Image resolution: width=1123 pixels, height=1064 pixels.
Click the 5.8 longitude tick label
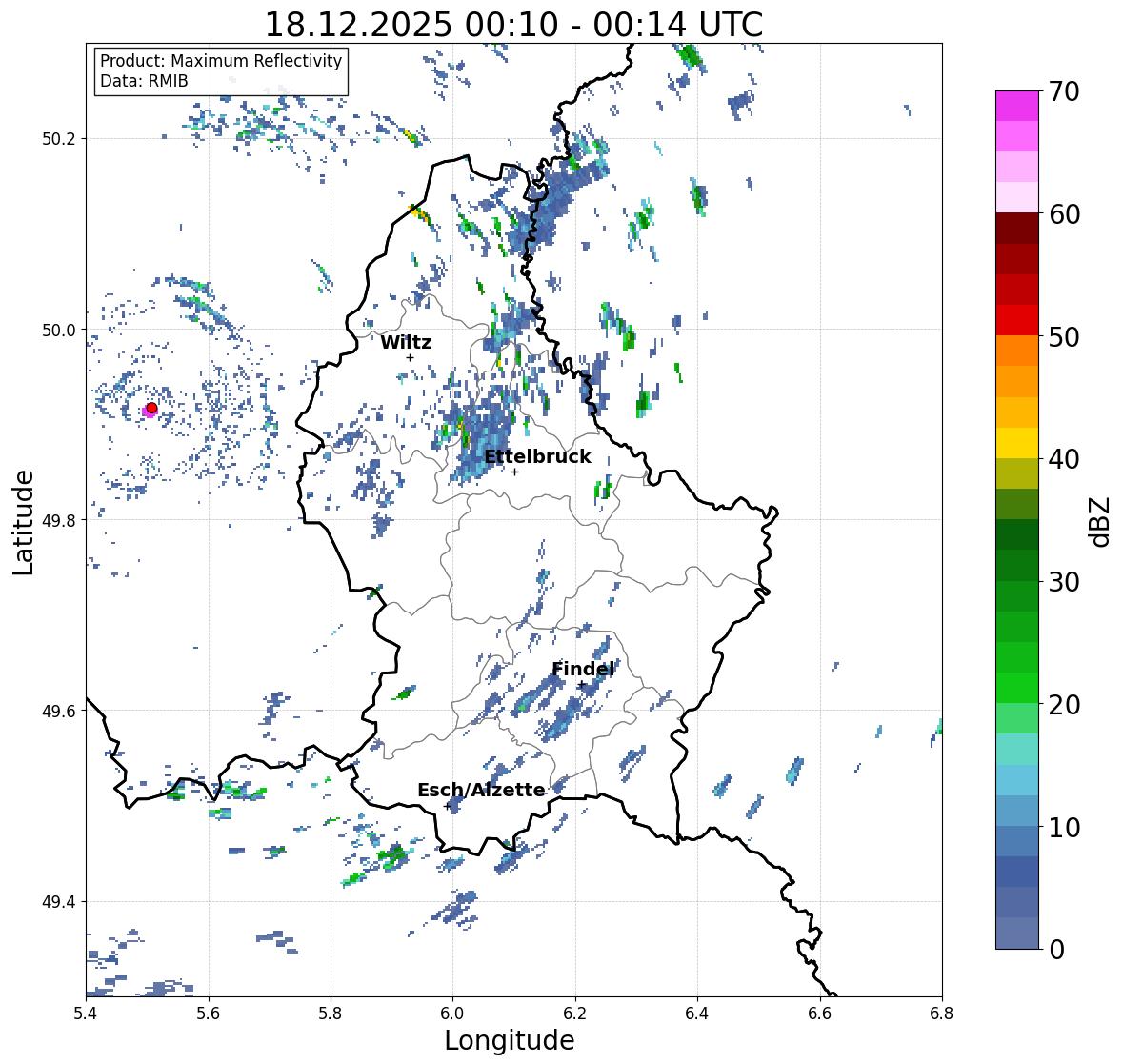[331, 1014]
